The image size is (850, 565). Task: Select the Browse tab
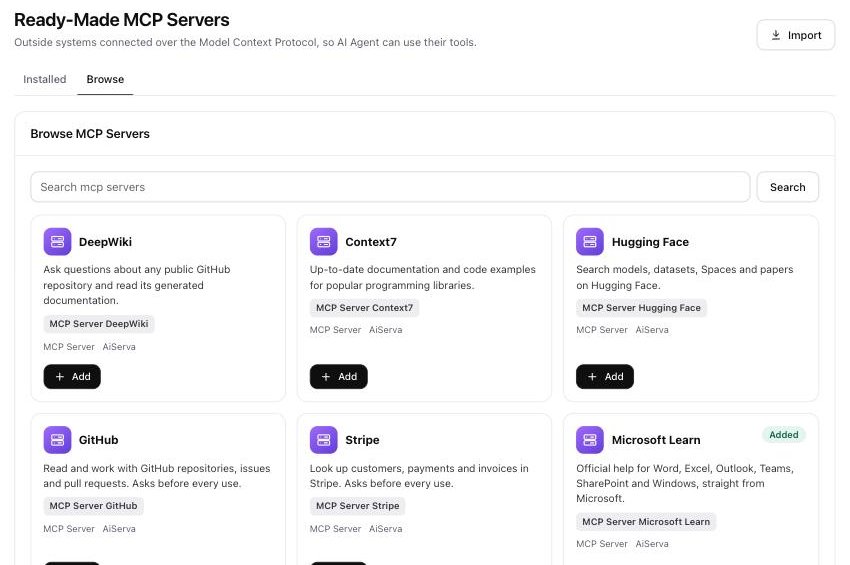[x=105, y=79]
